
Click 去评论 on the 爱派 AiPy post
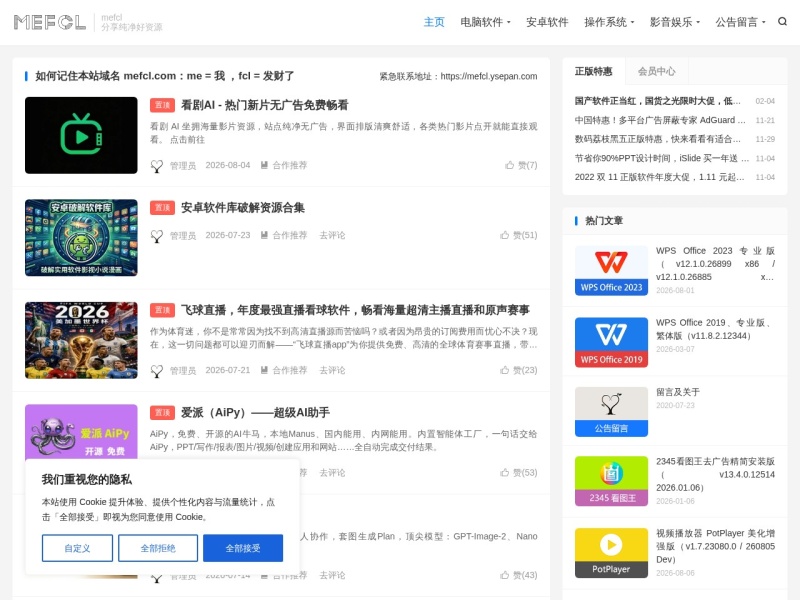point(332,473)
